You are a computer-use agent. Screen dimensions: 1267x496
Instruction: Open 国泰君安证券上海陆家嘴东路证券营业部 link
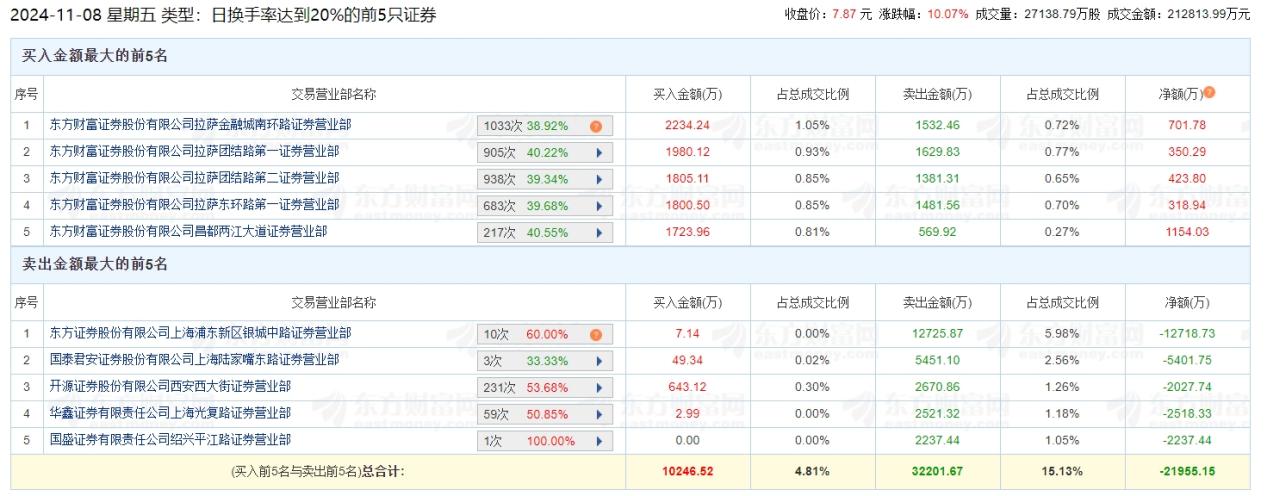tap(194, 360)
